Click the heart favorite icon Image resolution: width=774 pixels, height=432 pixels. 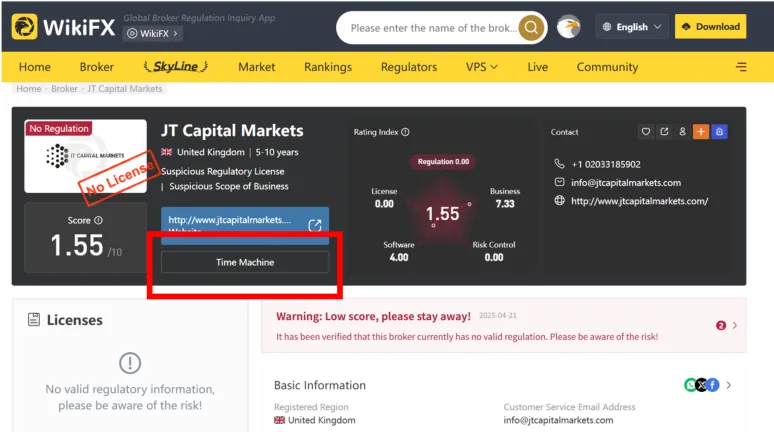click(x=646, y=132)
